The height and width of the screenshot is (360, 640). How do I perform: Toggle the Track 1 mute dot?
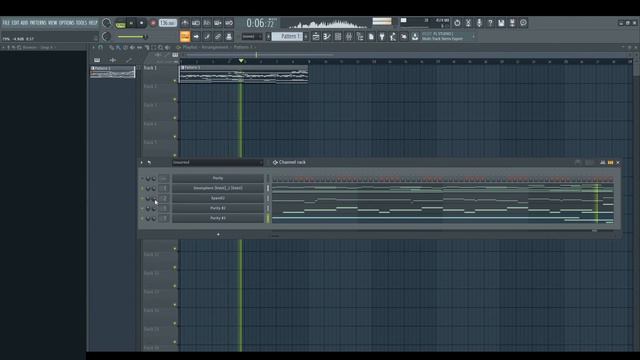click(175, 81)
